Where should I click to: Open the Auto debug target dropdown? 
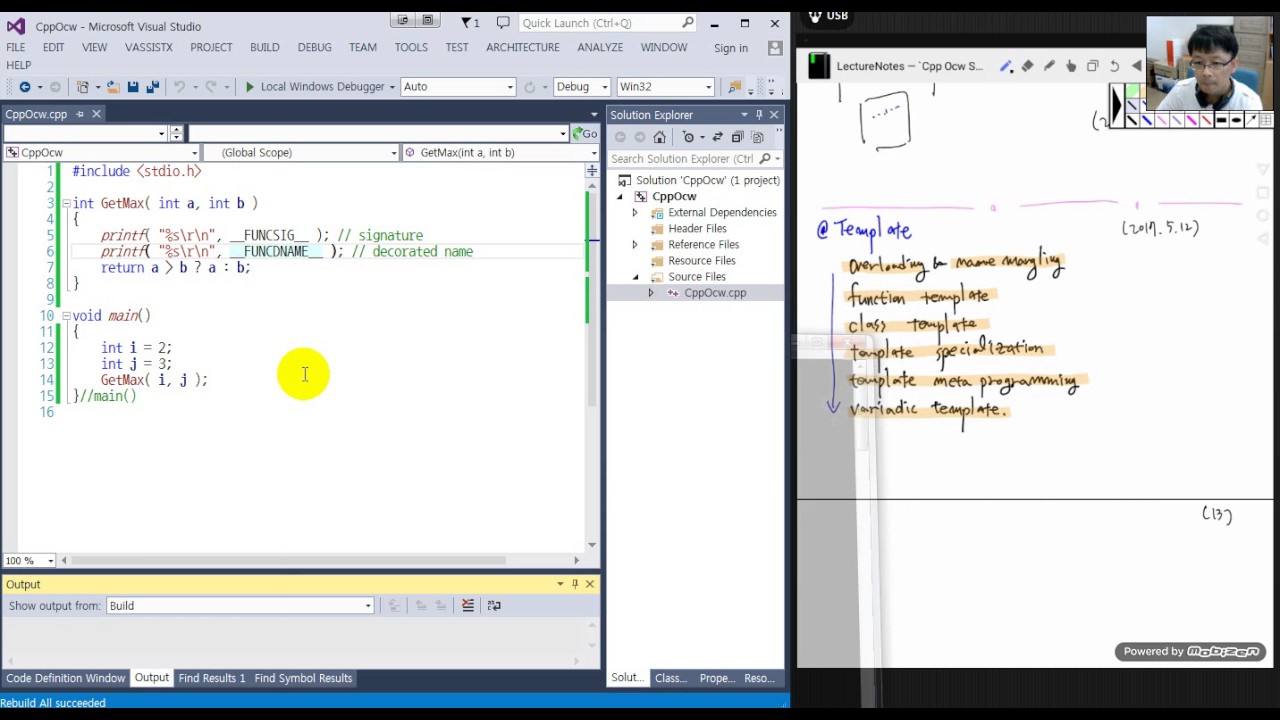click(x=458, y=87)
